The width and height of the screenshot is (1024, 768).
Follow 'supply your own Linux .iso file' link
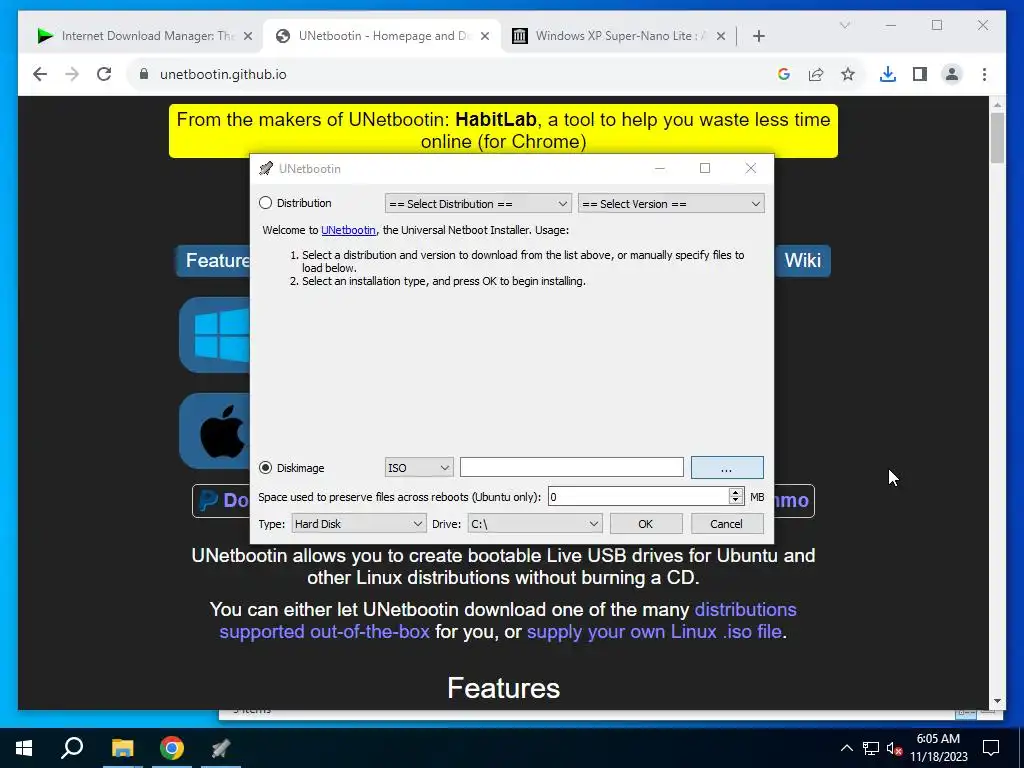654,632
